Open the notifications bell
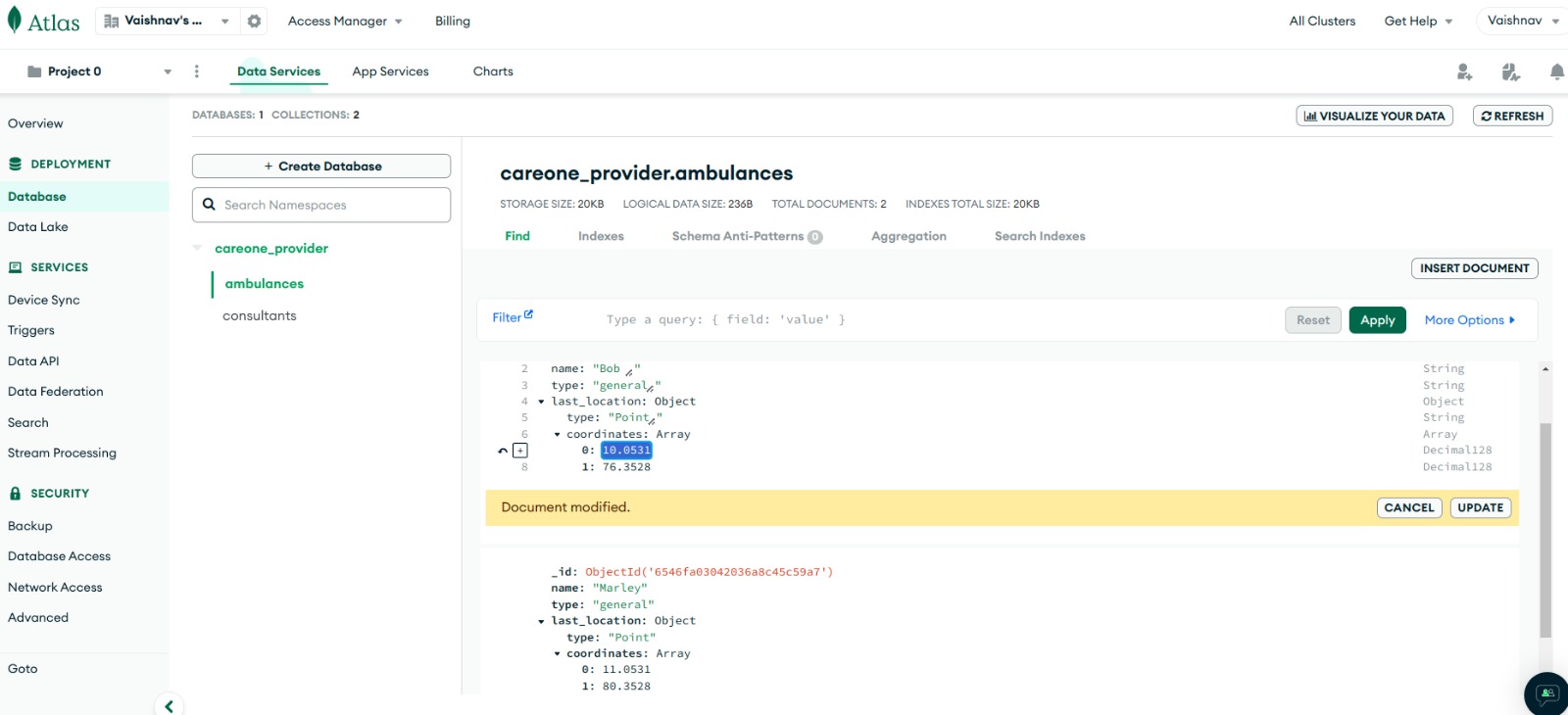Viewport: 1568px width, 715px height. coord(1556,71)
